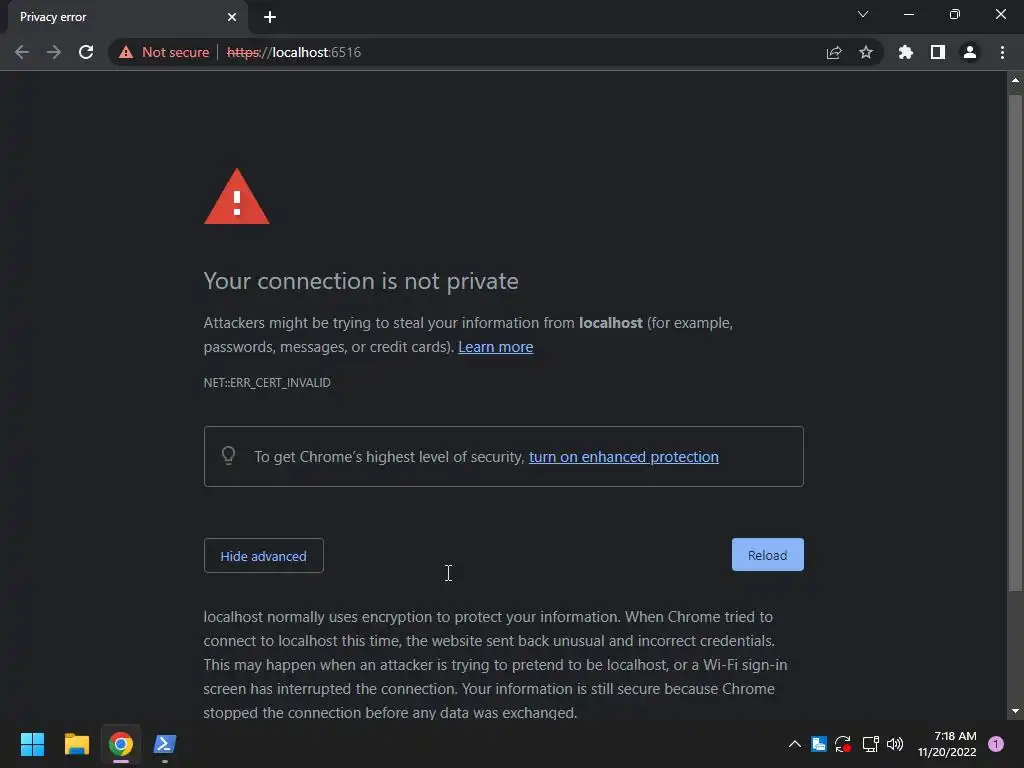Click the Not secure warning indicator
Image resolution: width=1024 pixels, height=768 pixels.
click(x=164, y=52)
